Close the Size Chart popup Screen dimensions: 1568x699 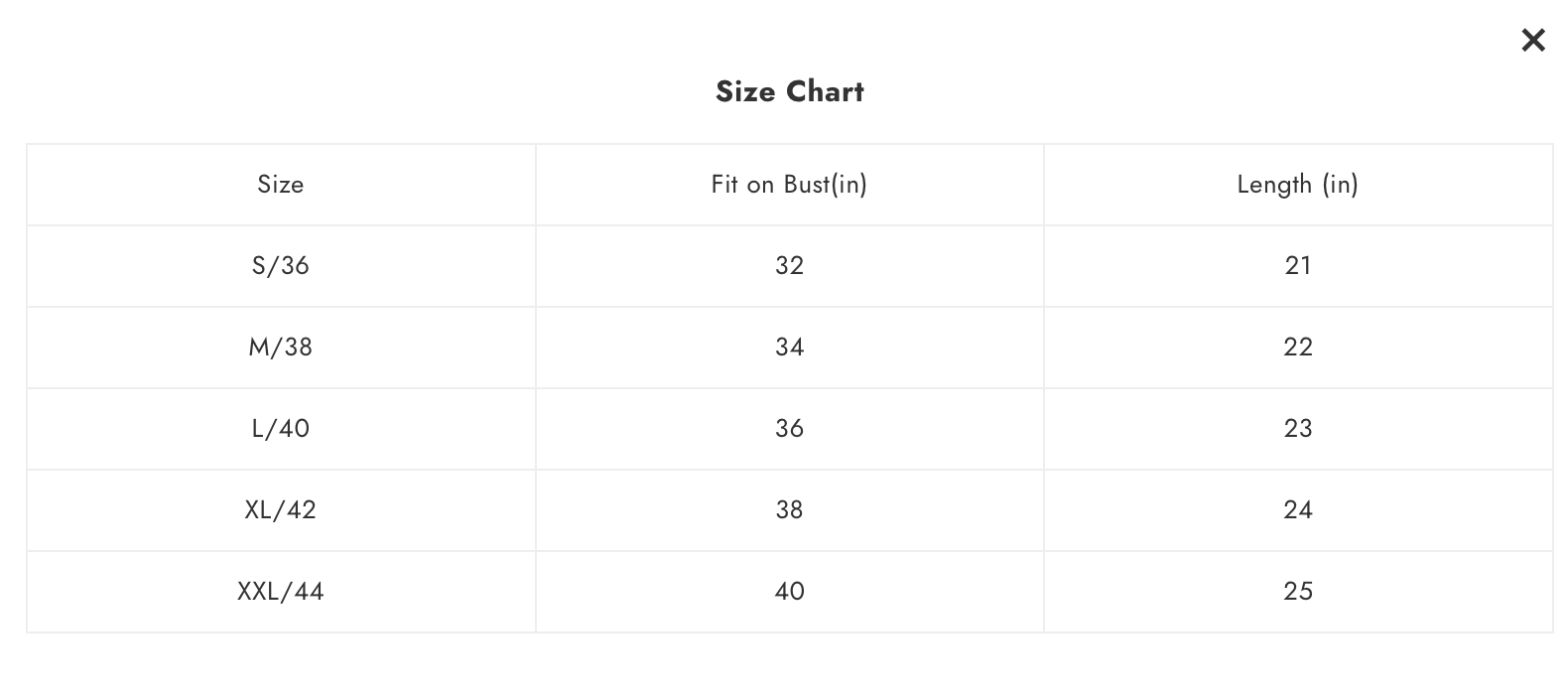pyautogui.click(x=1533, y=41)
